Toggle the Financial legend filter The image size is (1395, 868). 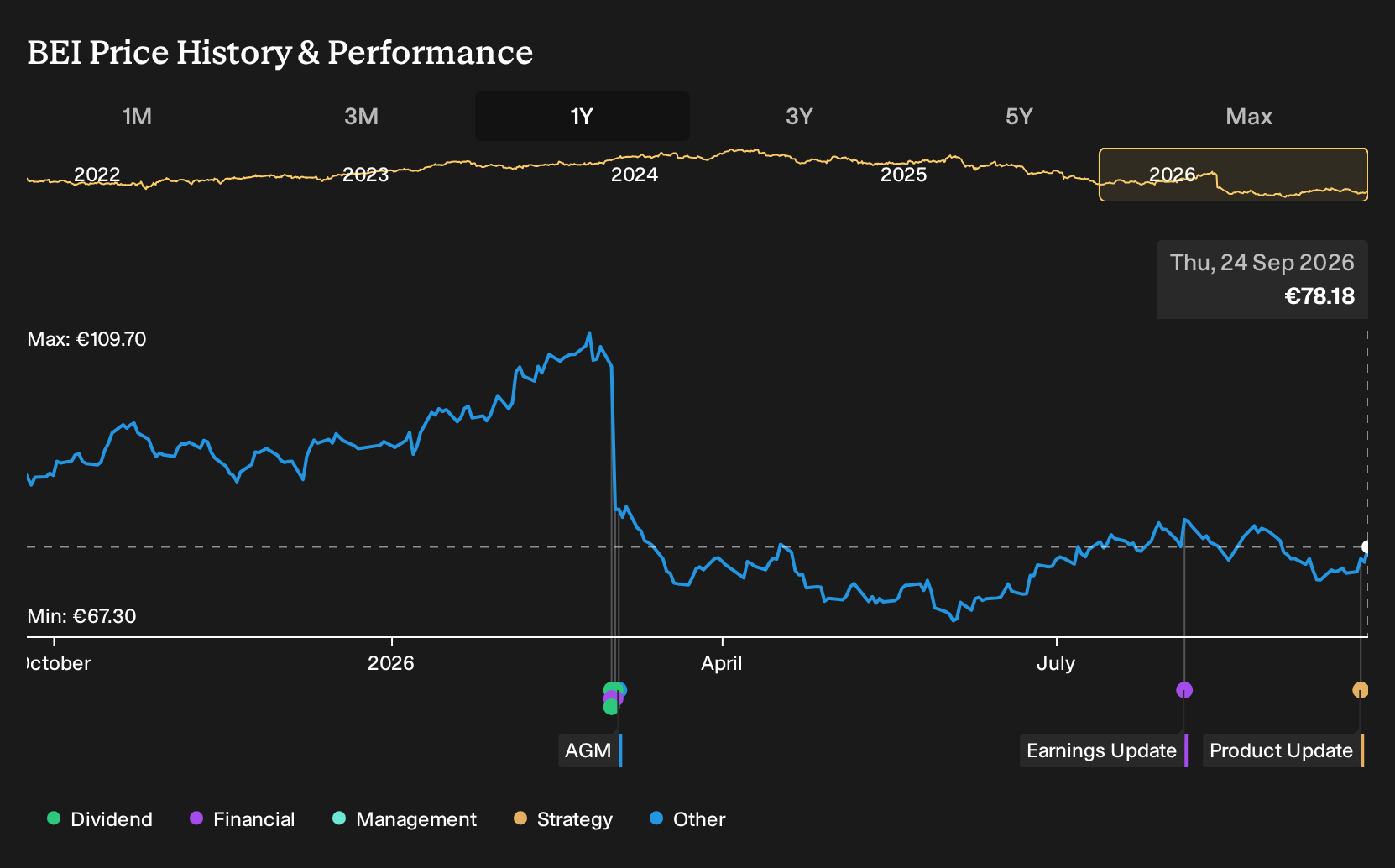242,819
